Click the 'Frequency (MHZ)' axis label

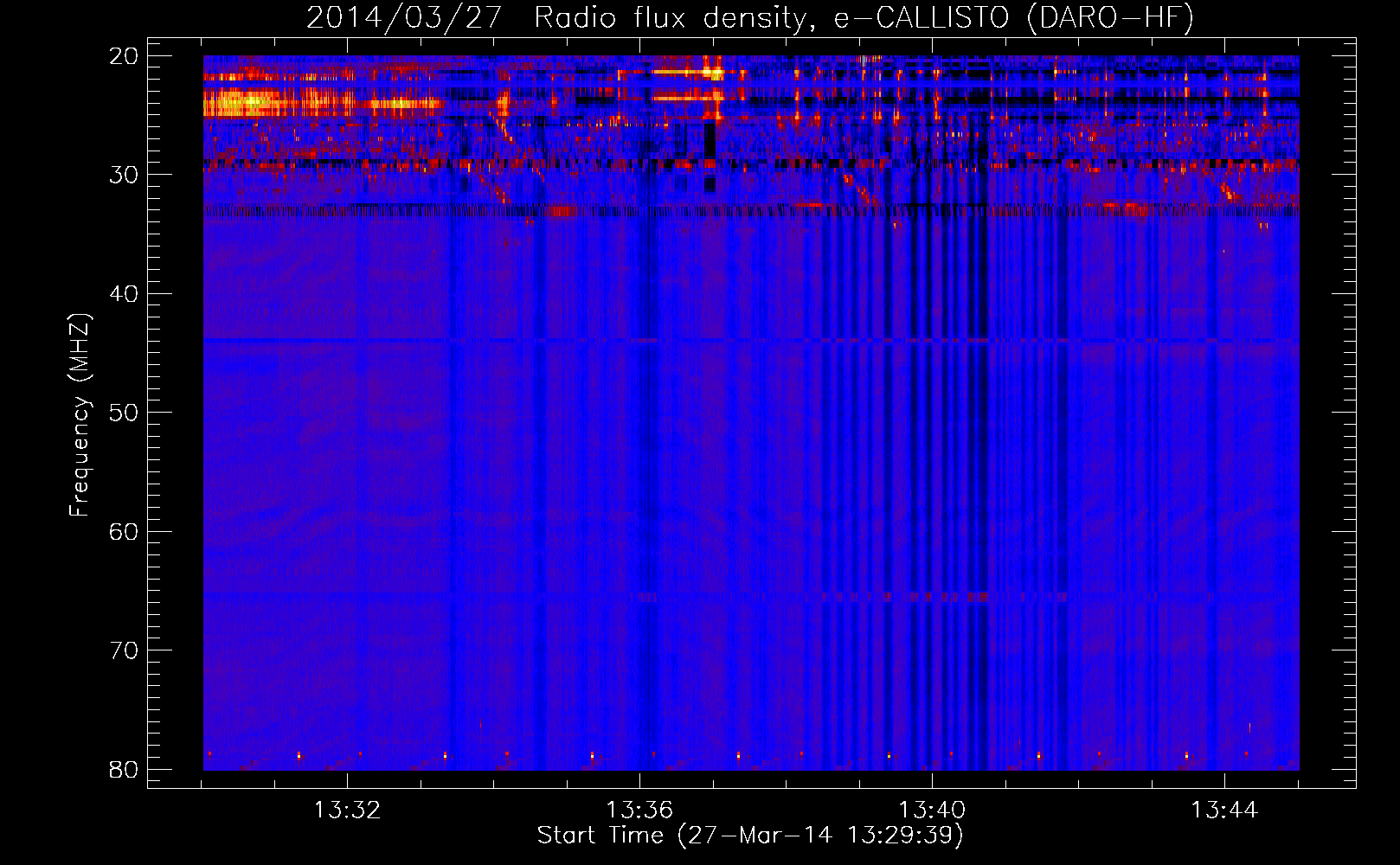click(80, 414)
